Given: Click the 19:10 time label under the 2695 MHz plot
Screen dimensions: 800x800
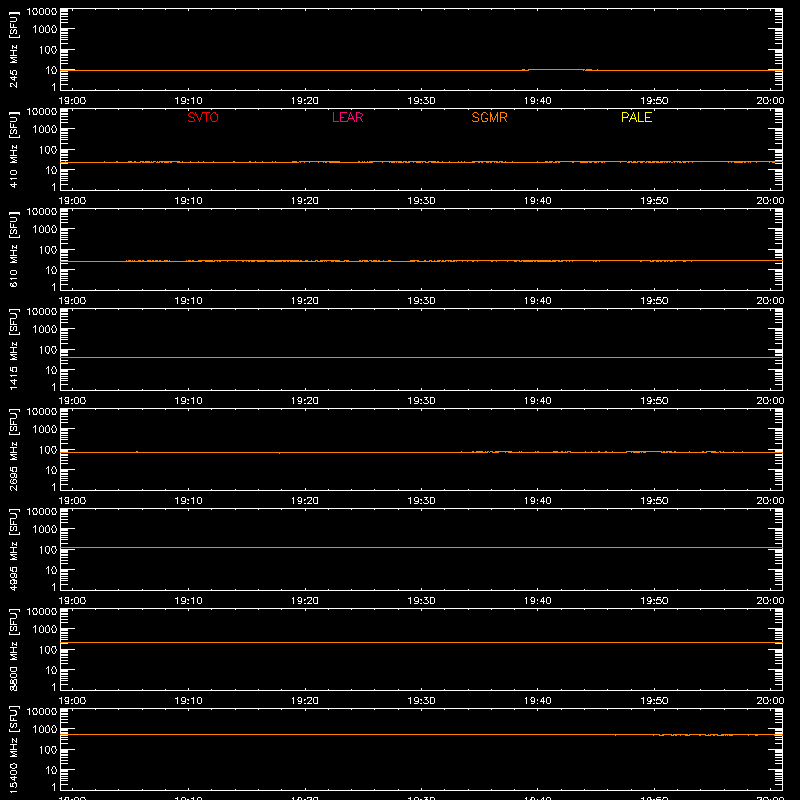Looking at the screenshot, I should coord(188,501).
